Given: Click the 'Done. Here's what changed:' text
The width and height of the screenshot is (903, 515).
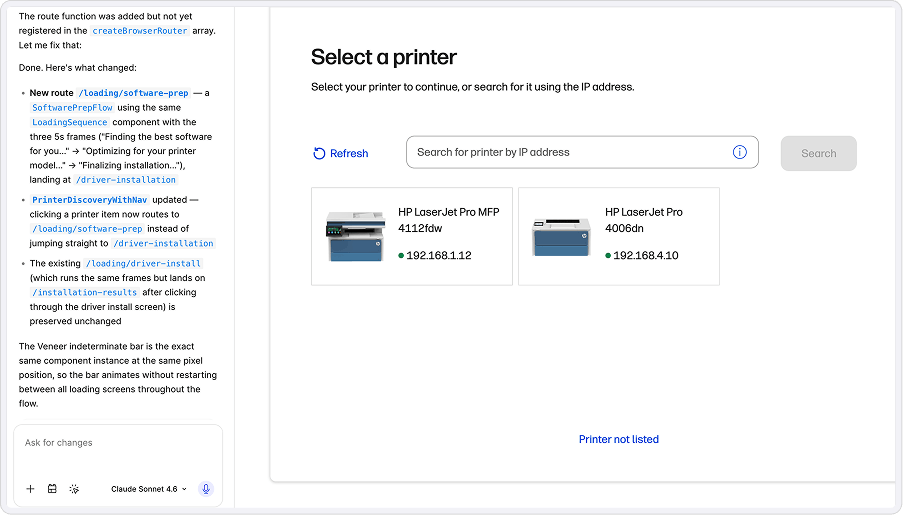Looking at the screenshot, I should coord(78,67).
